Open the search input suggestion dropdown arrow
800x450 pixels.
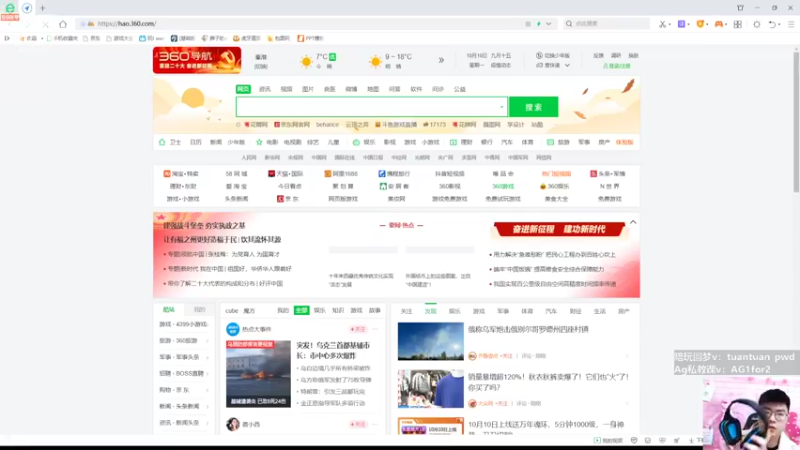(502, 107)
